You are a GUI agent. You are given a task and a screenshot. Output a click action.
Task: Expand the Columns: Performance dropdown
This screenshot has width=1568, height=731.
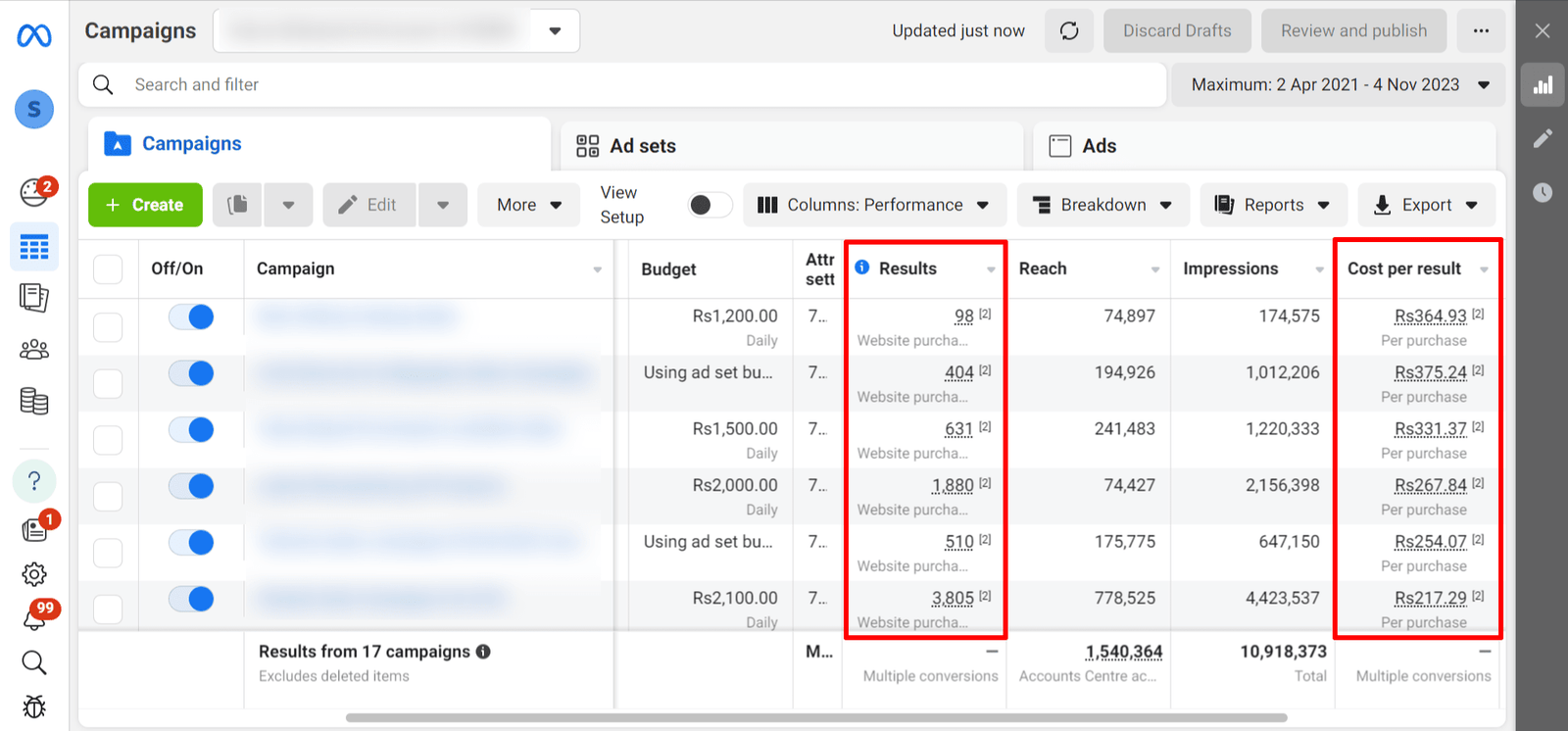click(x=874, y=205)
